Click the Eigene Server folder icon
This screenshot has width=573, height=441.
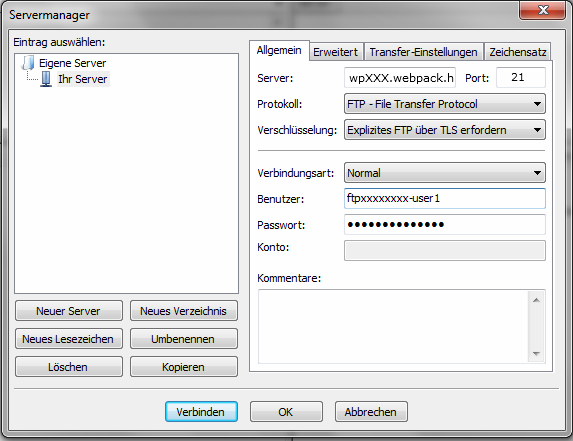pos(28,63)
